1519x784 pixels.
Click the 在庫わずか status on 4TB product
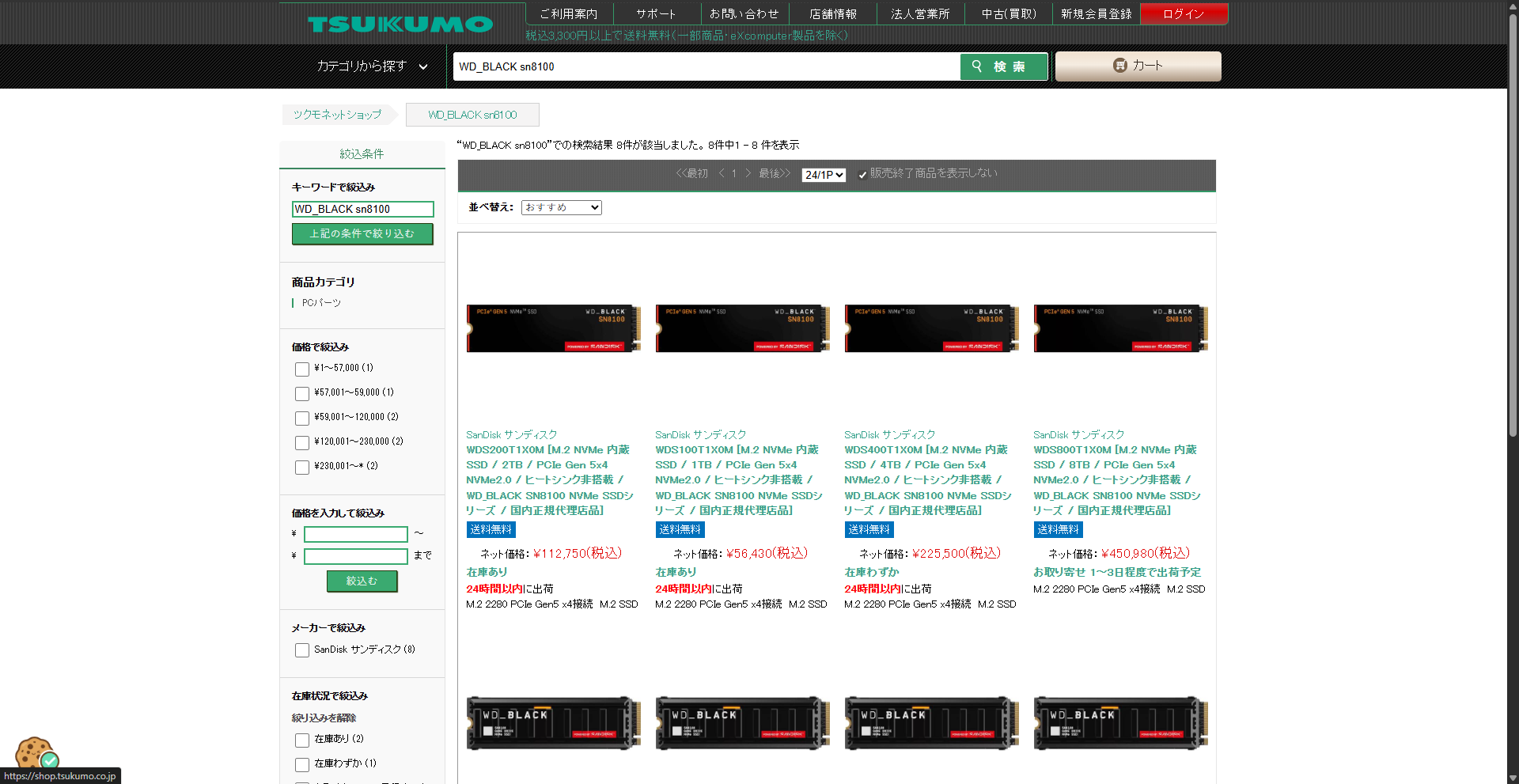[x=872, y=572]
